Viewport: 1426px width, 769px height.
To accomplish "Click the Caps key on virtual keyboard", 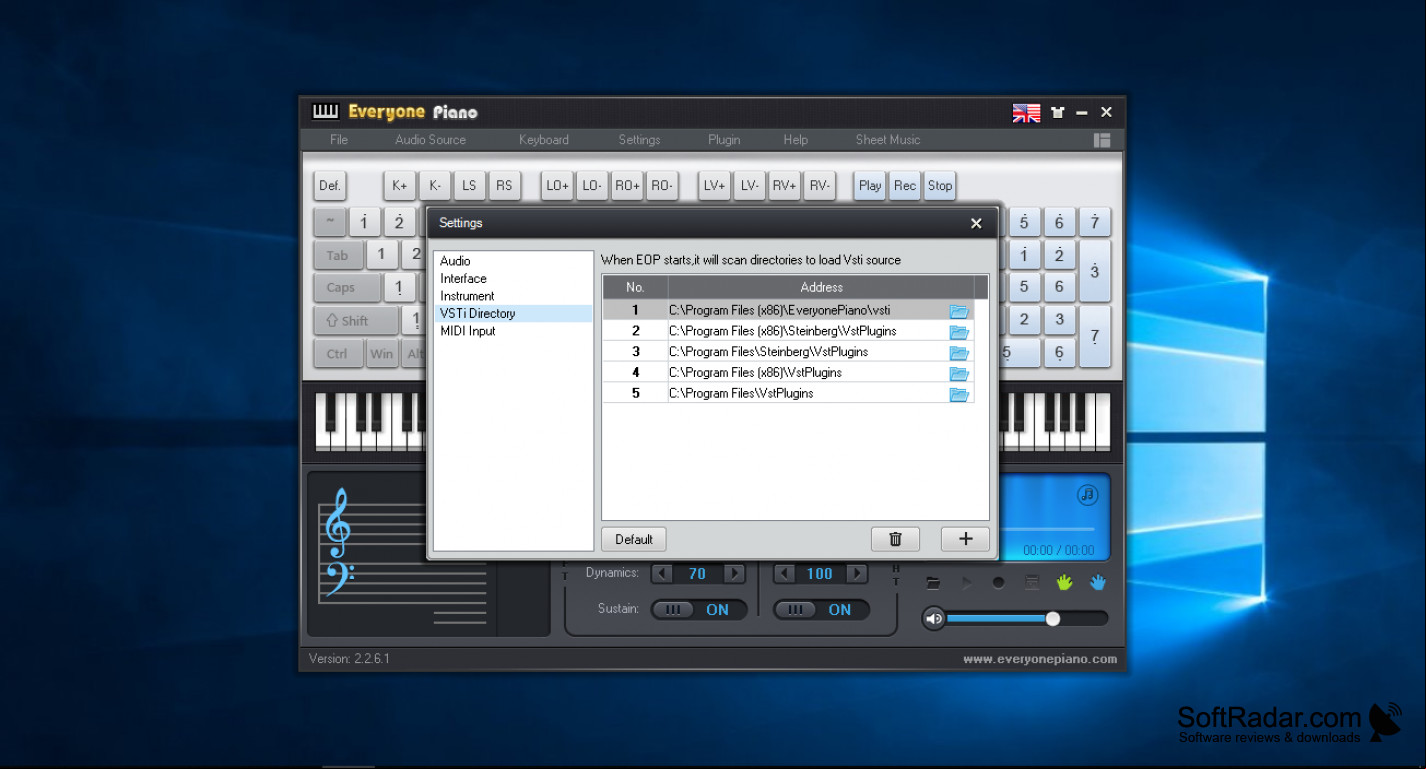I will (x=347, y=288).
